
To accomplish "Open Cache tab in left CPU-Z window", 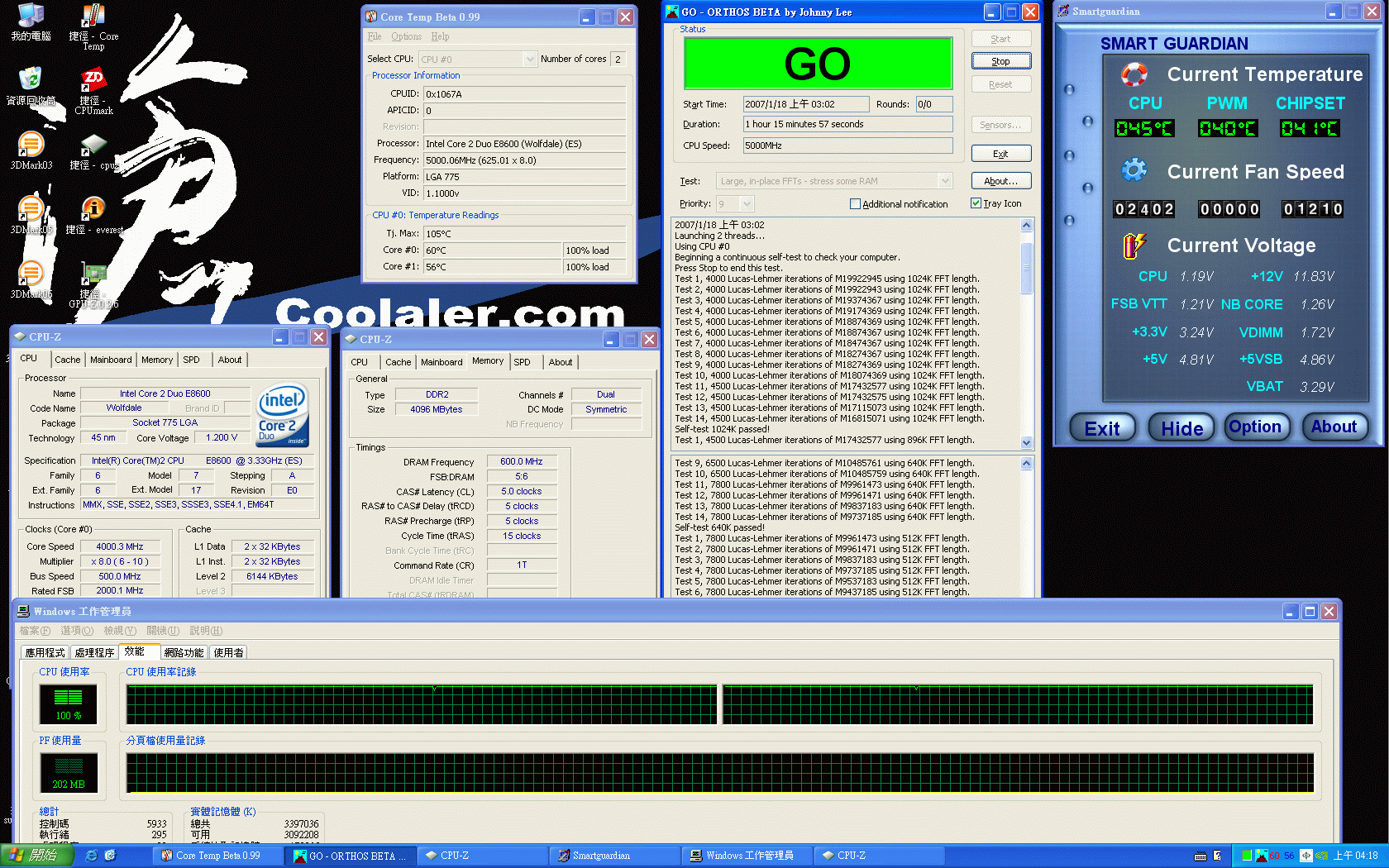I will coord(68,360).
